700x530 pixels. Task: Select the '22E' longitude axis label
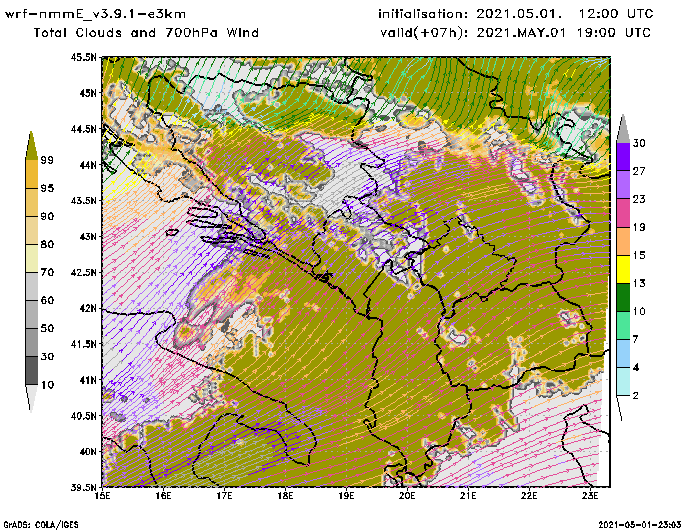point(529,496)
